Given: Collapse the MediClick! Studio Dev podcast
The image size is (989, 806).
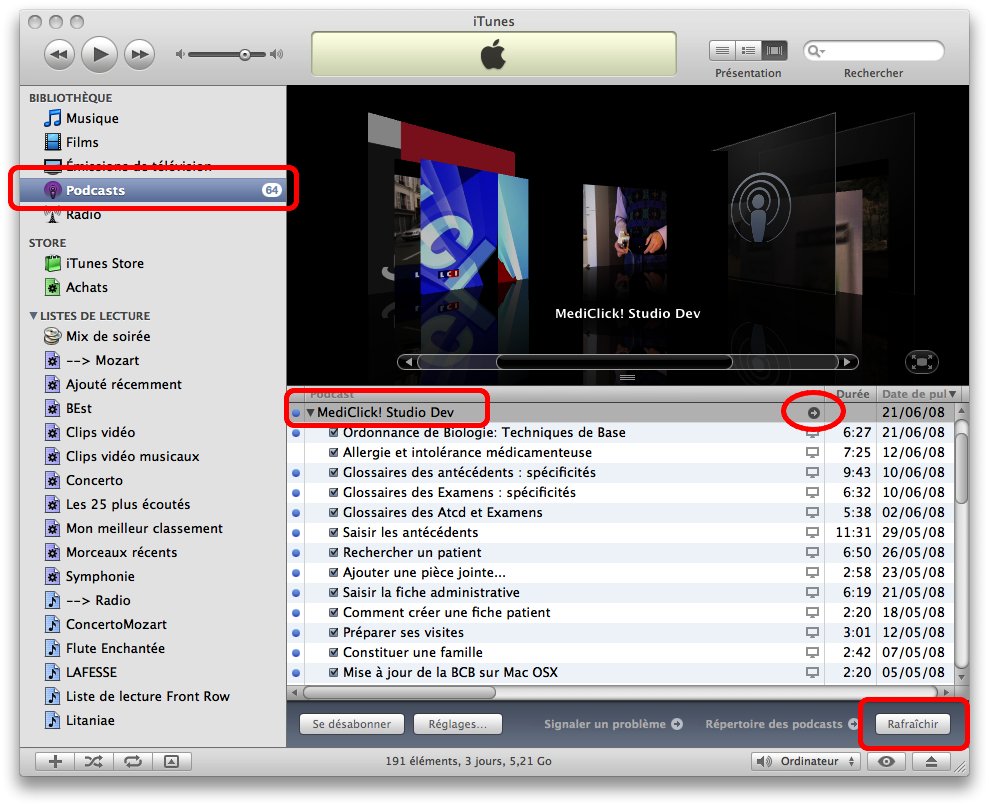Looking at the screenshot, I should pos(310,412).
